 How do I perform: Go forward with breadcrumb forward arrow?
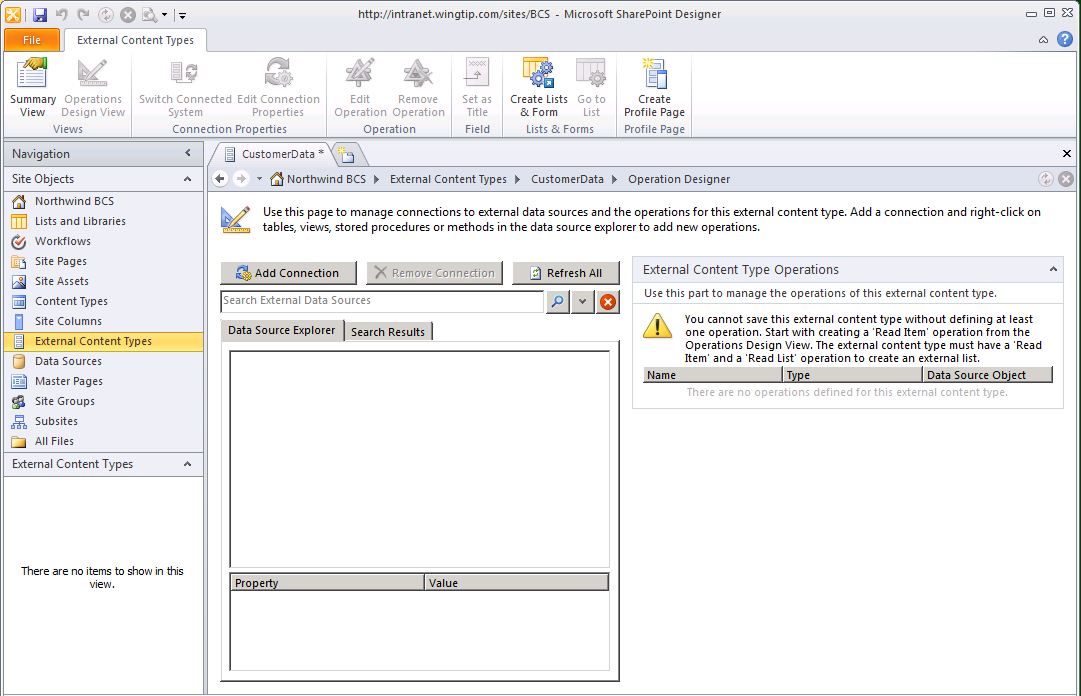[241, 179]
